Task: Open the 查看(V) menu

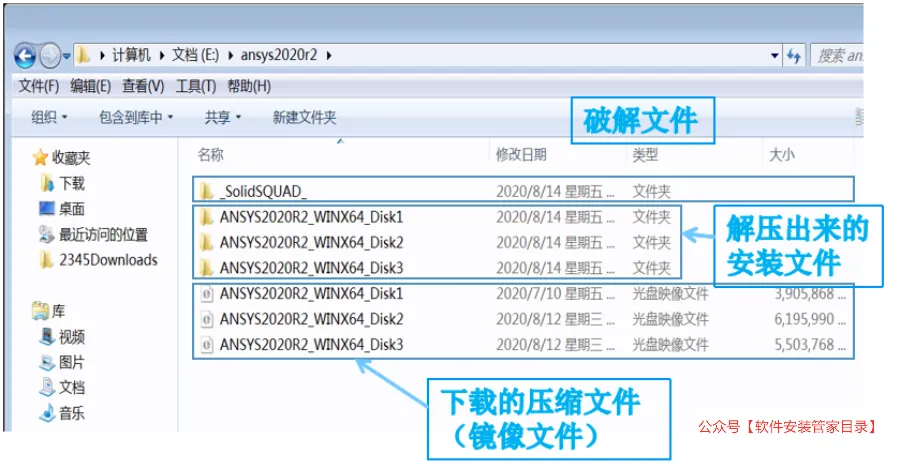Action: pos(143,86)
